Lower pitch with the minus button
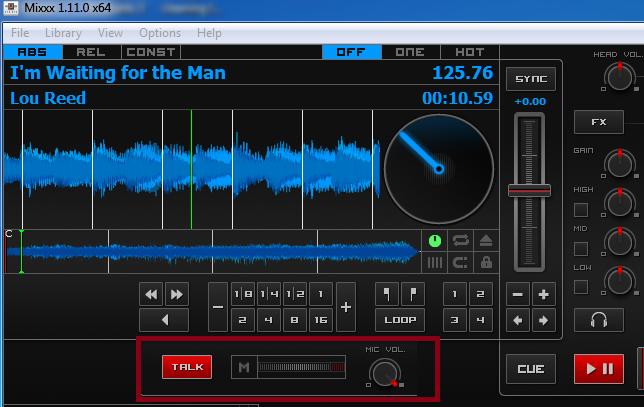644x407 pixels. 518,294
